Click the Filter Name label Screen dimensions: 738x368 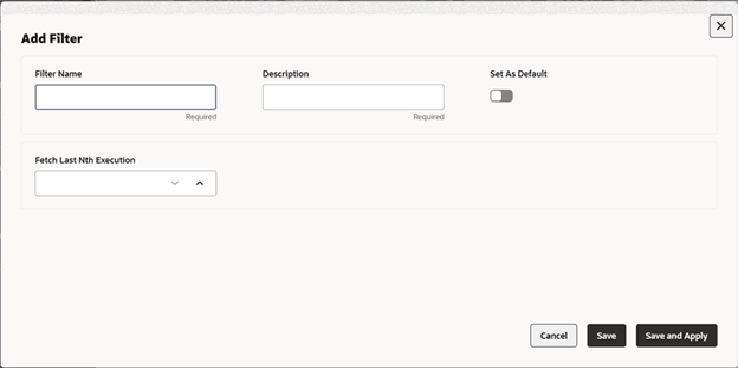(58, 74)
